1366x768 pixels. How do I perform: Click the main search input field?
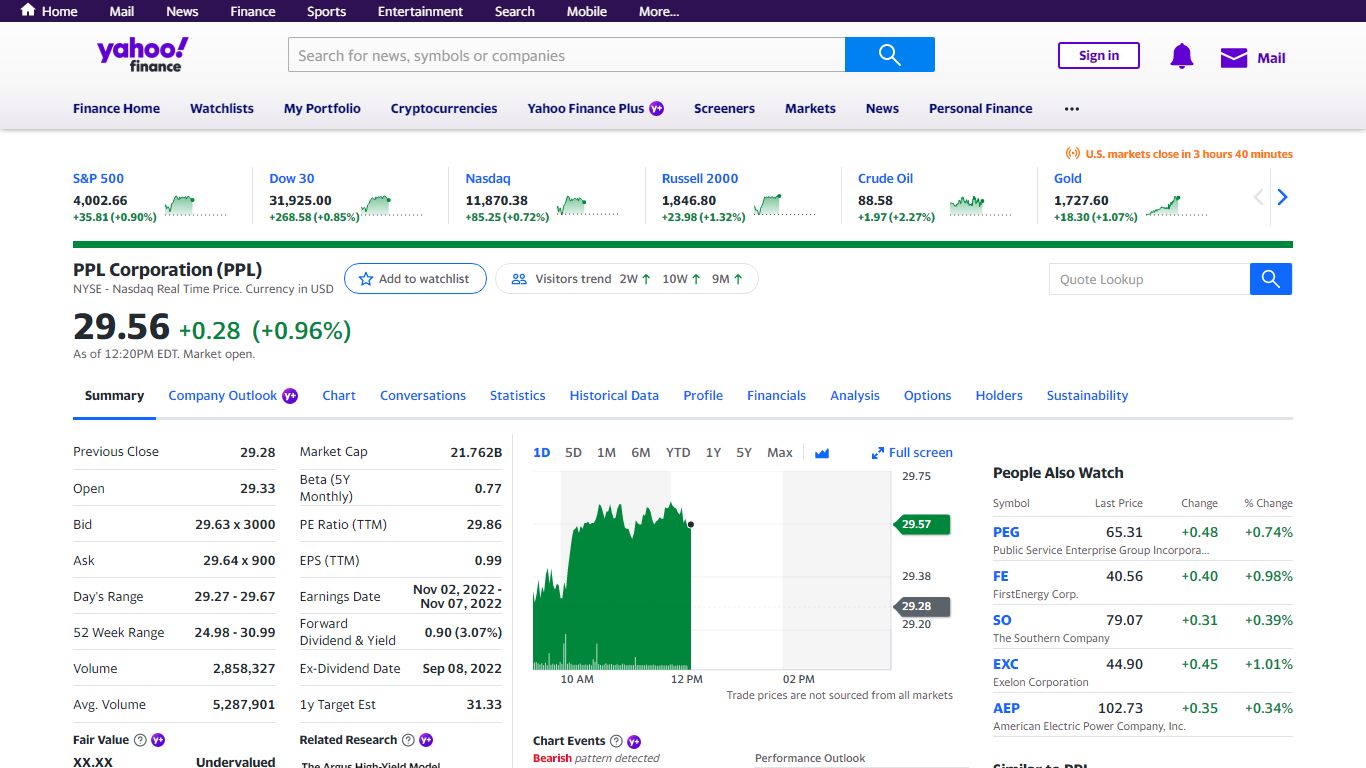tap(566, 55)
